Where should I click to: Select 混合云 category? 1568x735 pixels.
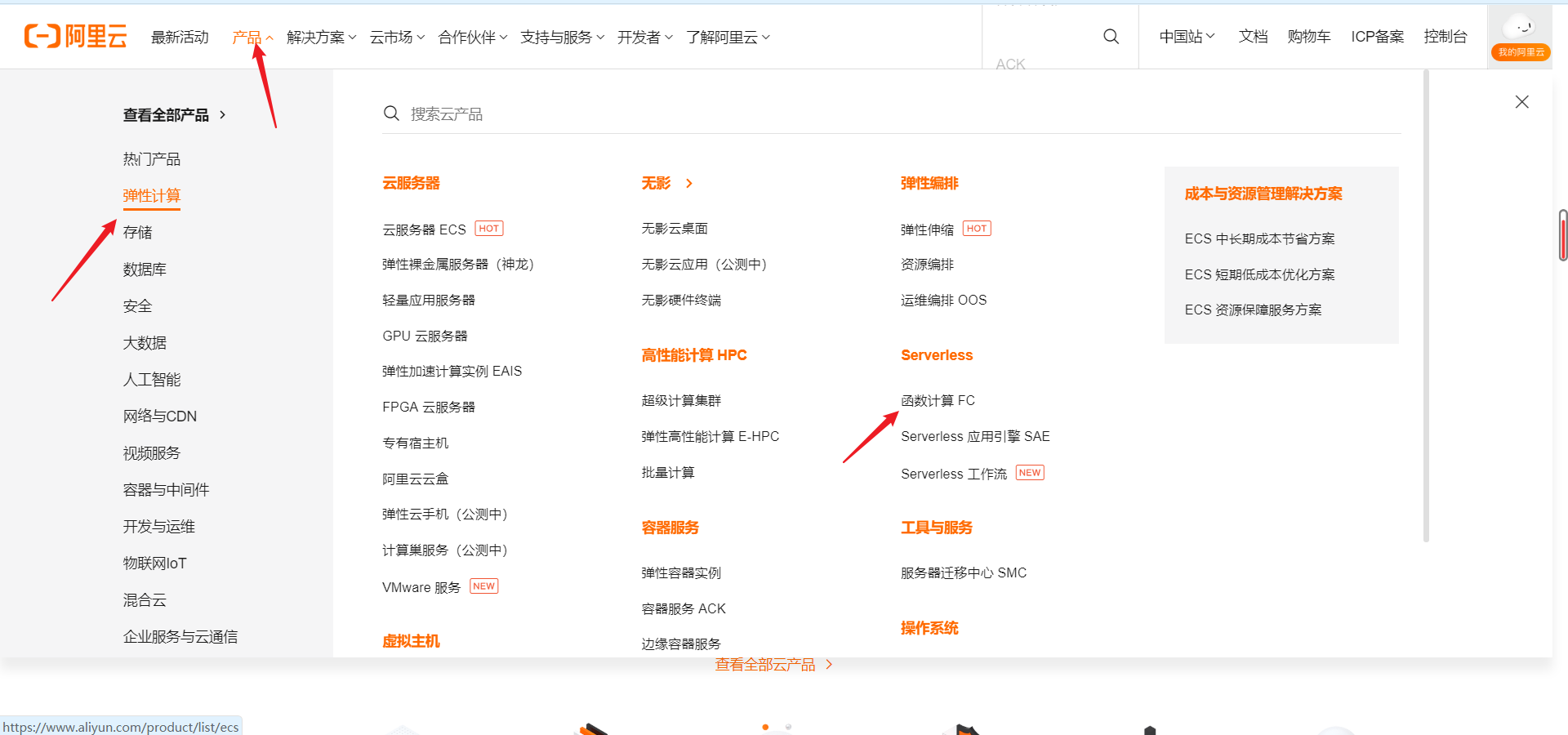145,600
